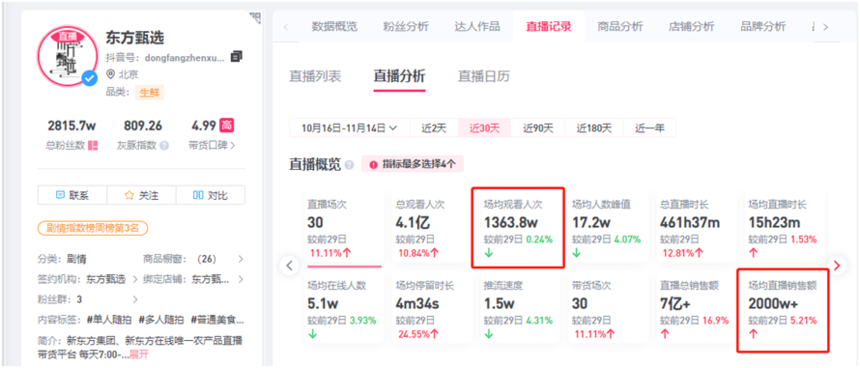Image resolution: width=860 pixels, height=368 pixels.
Task: Switch to the 商品分析 tab
Action: 620,26
